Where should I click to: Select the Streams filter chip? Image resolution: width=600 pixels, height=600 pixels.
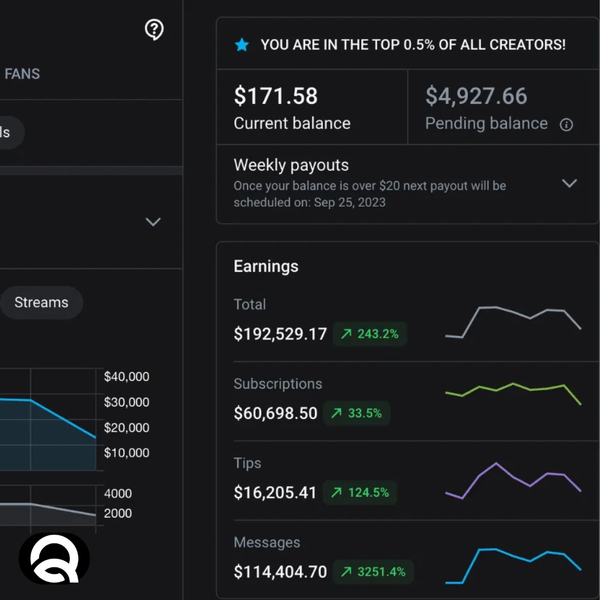(x=41, y=302)
